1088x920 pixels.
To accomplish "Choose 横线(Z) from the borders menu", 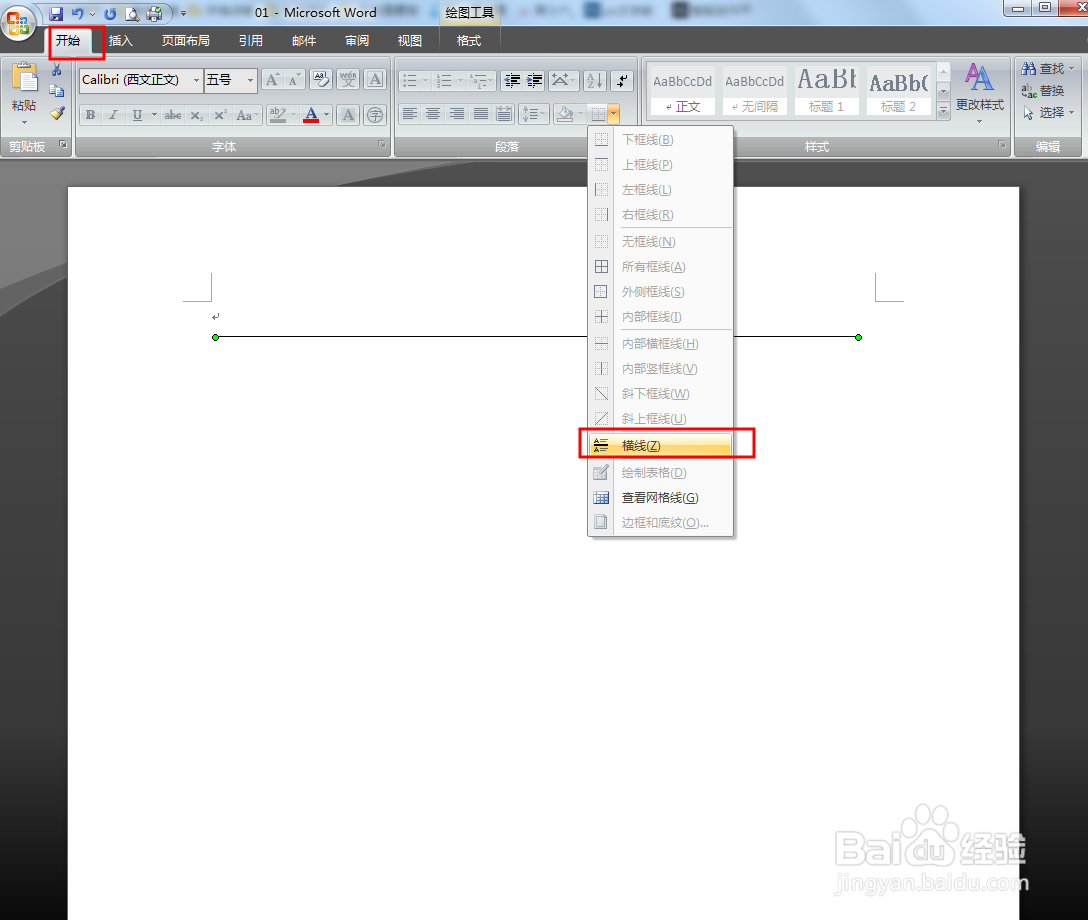I will click(660, 445).
